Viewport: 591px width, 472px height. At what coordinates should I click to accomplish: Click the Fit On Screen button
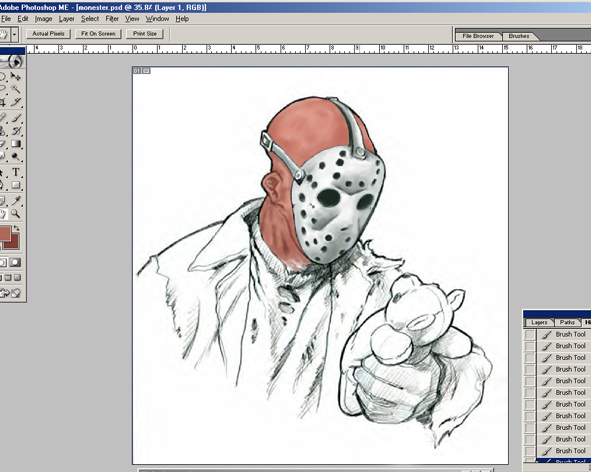[98, 34]
